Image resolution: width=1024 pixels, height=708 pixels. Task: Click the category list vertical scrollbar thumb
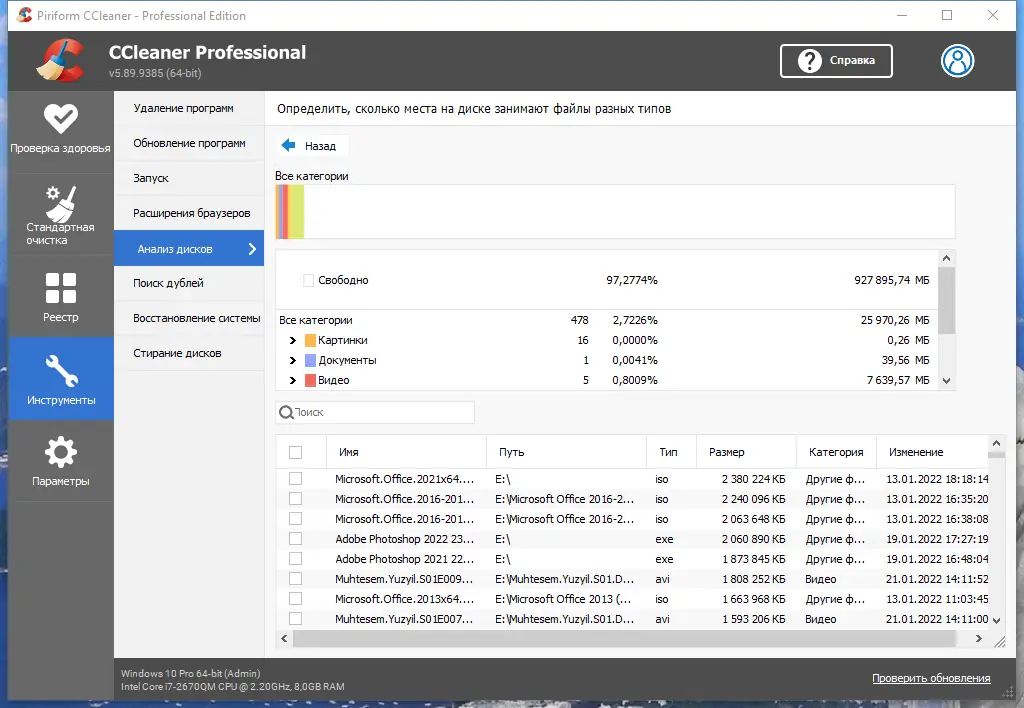(946, 300)
